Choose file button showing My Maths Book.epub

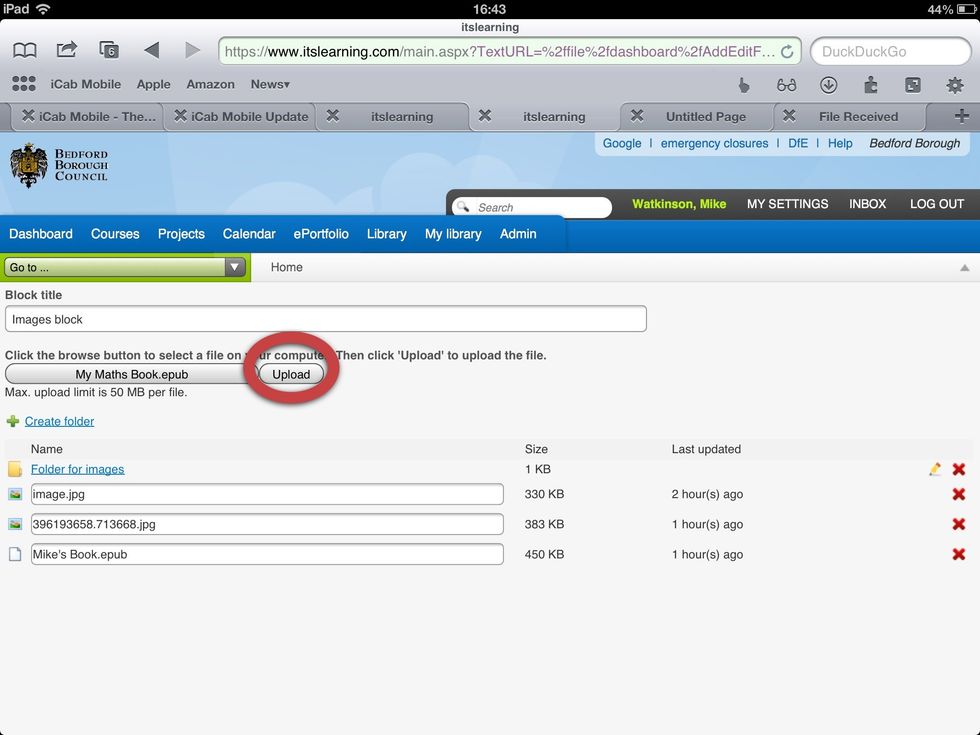tap(131, 374)
